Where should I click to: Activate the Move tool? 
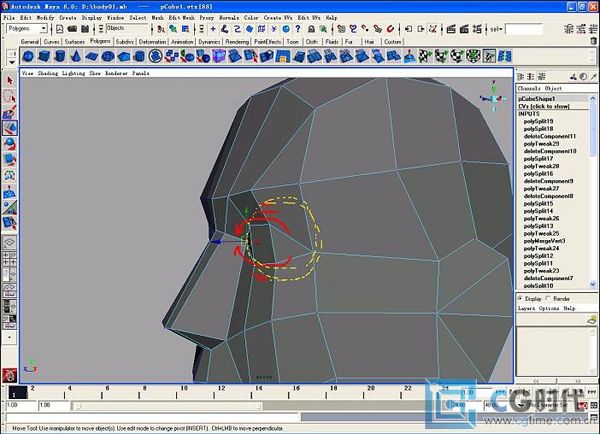click(10, 127)
